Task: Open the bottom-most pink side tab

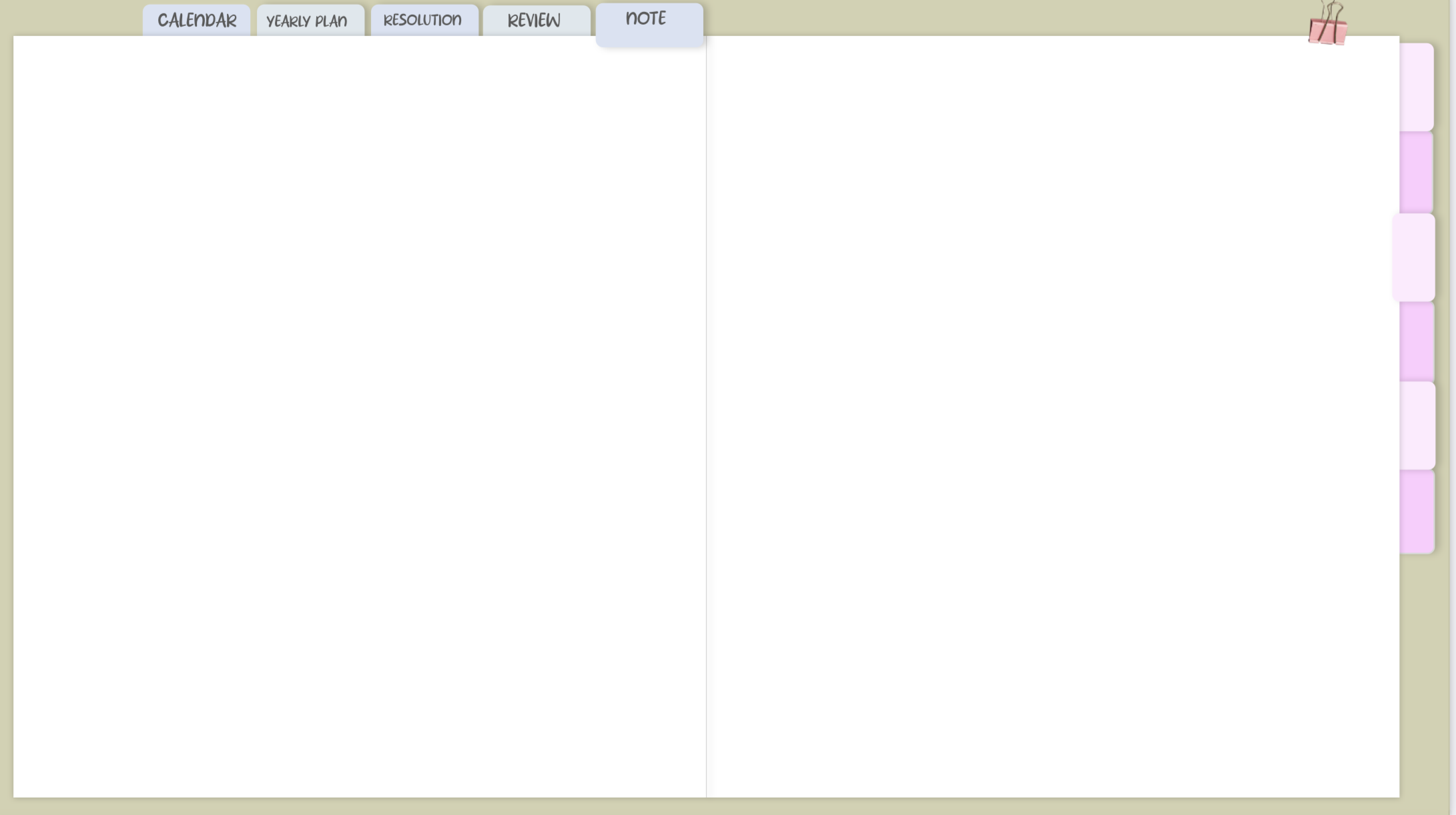Action: [1417, 512]
